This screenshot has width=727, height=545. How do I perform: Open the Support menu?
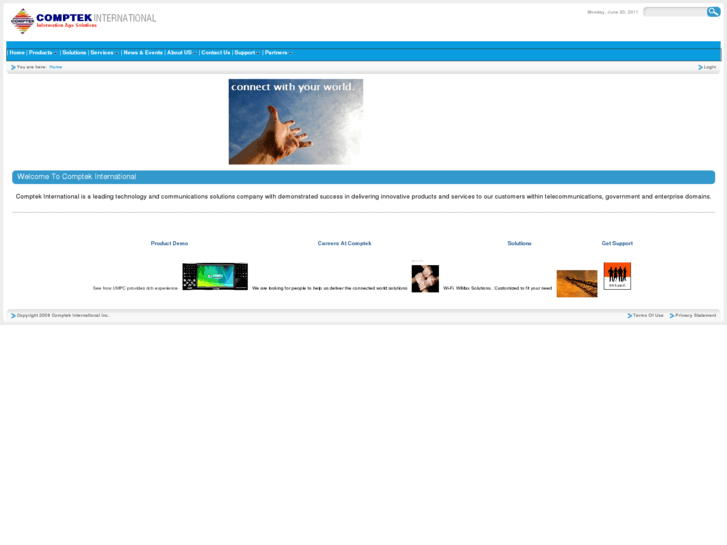(244, 53)
